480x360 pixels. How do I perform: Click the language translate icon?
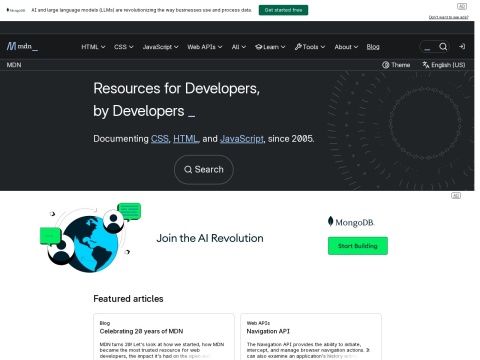tap(426, 65)
